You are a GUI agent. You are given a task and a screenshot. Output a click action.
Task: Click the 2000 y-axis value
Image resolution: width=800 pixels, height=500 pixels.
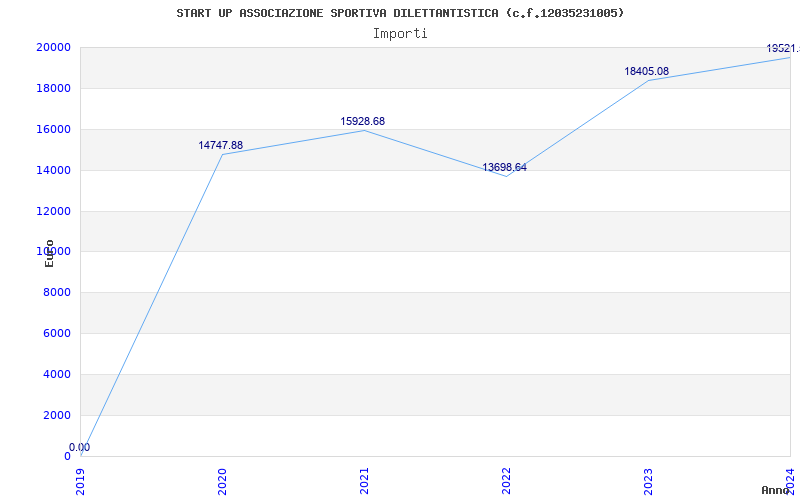point(56,415)
